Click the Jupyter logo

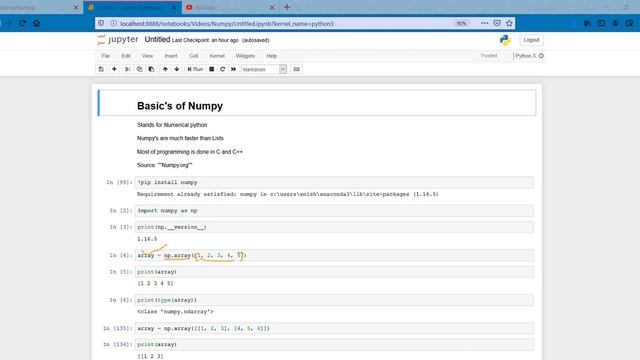[118, 40]
